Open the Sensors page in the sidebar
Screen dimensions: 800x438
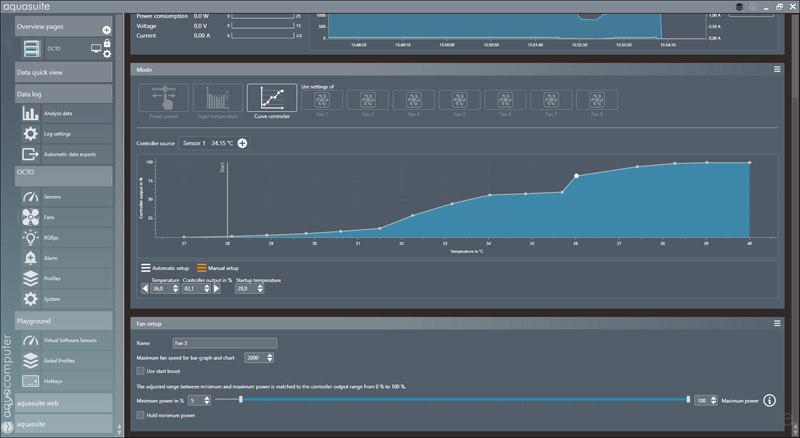(52, 197)
